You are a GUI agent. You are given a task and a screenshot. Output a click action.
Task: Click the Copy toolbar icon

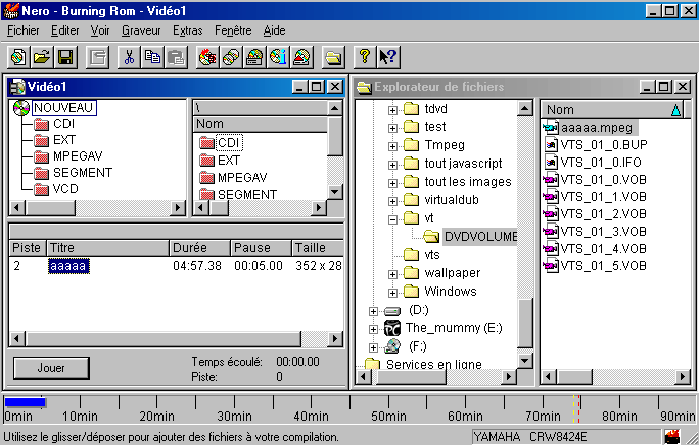point(153,57)
